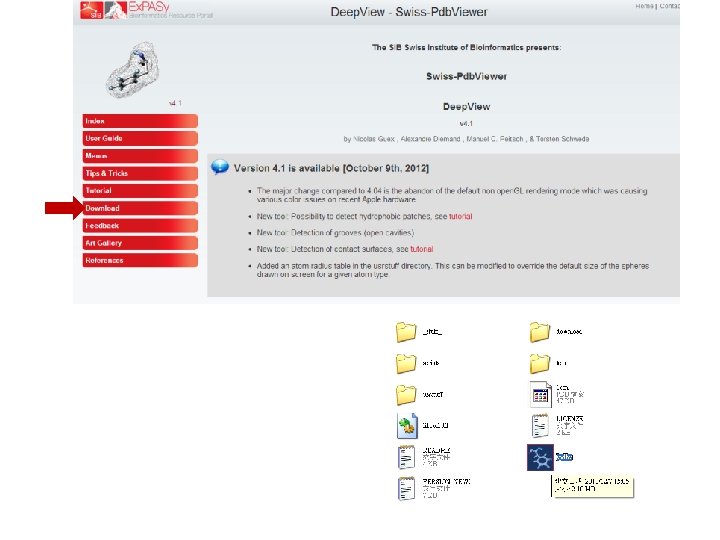720x540 pixels.
Task: Select the RELEASE_NEWS text file
Action: 433,488
